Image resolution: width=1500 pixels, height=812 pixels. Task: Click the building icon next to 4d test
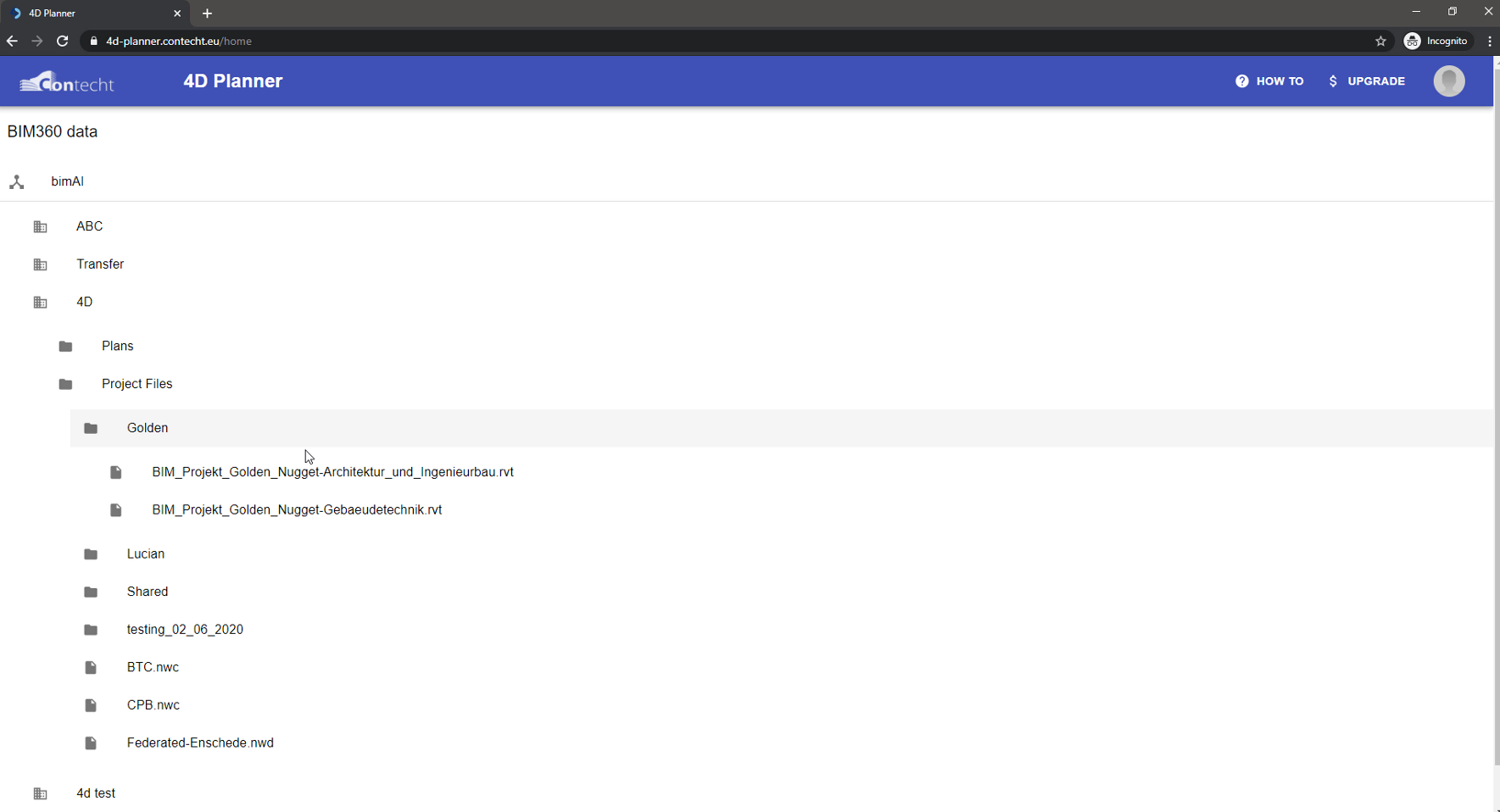tap(40, 793)
